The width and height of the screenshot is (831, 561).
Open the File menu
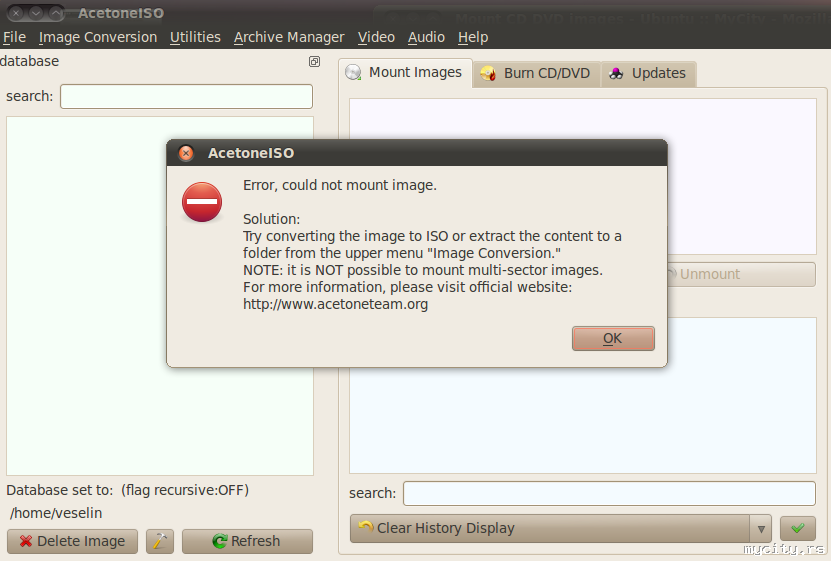point(14,37)
